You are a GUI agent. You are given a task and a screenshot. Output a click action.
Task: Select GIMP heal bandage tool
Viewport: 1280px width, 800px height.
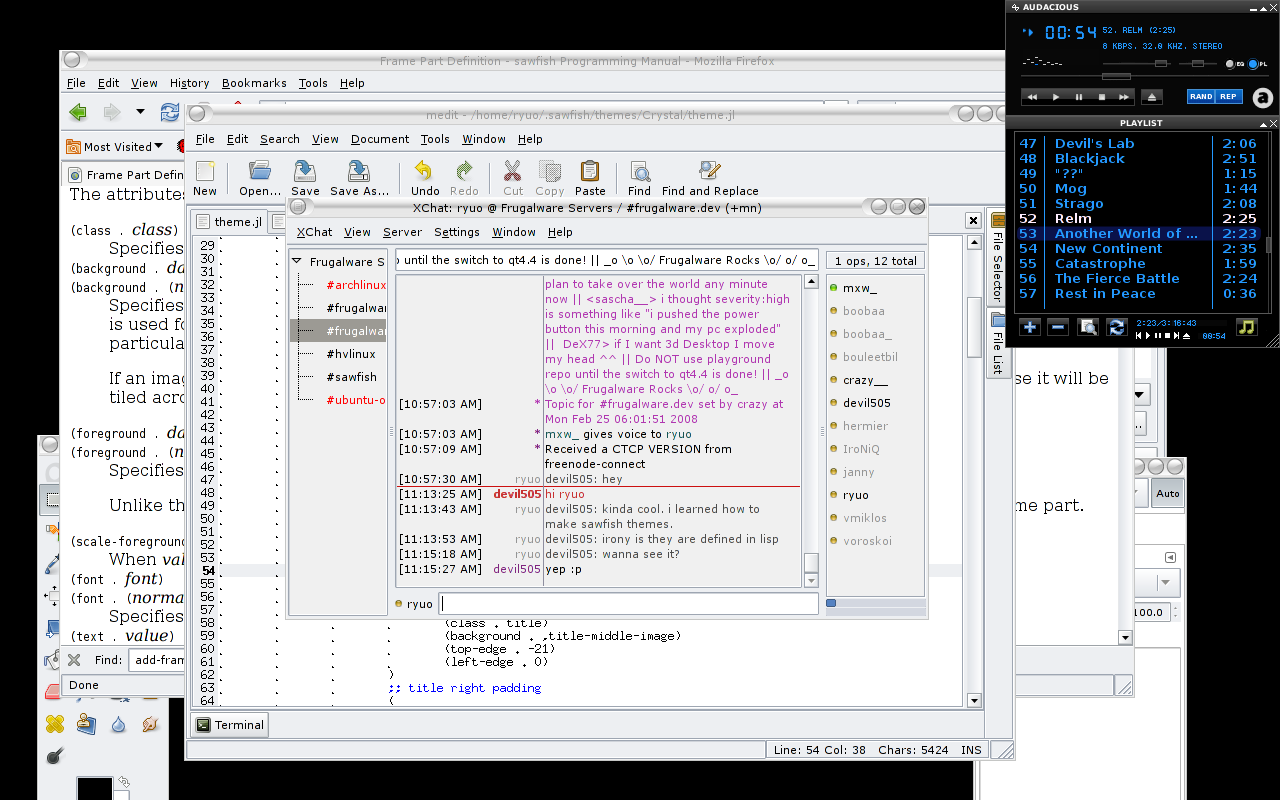point(54,723)
